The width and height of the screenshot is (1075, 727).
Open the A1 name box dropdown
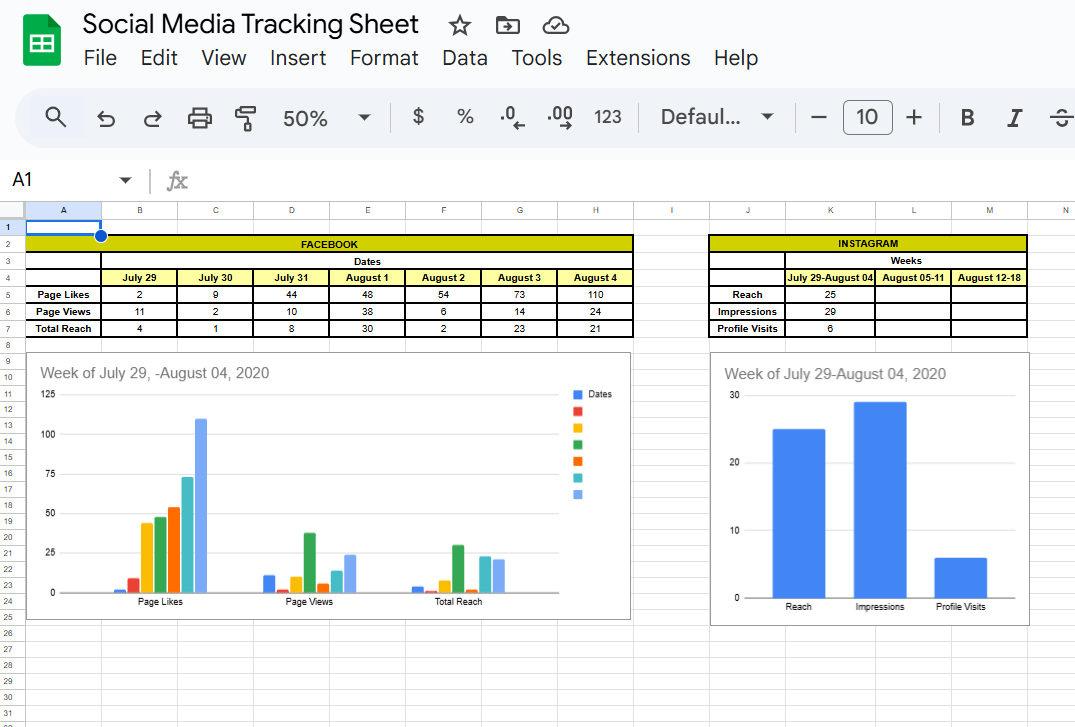(x=125, y=180)
